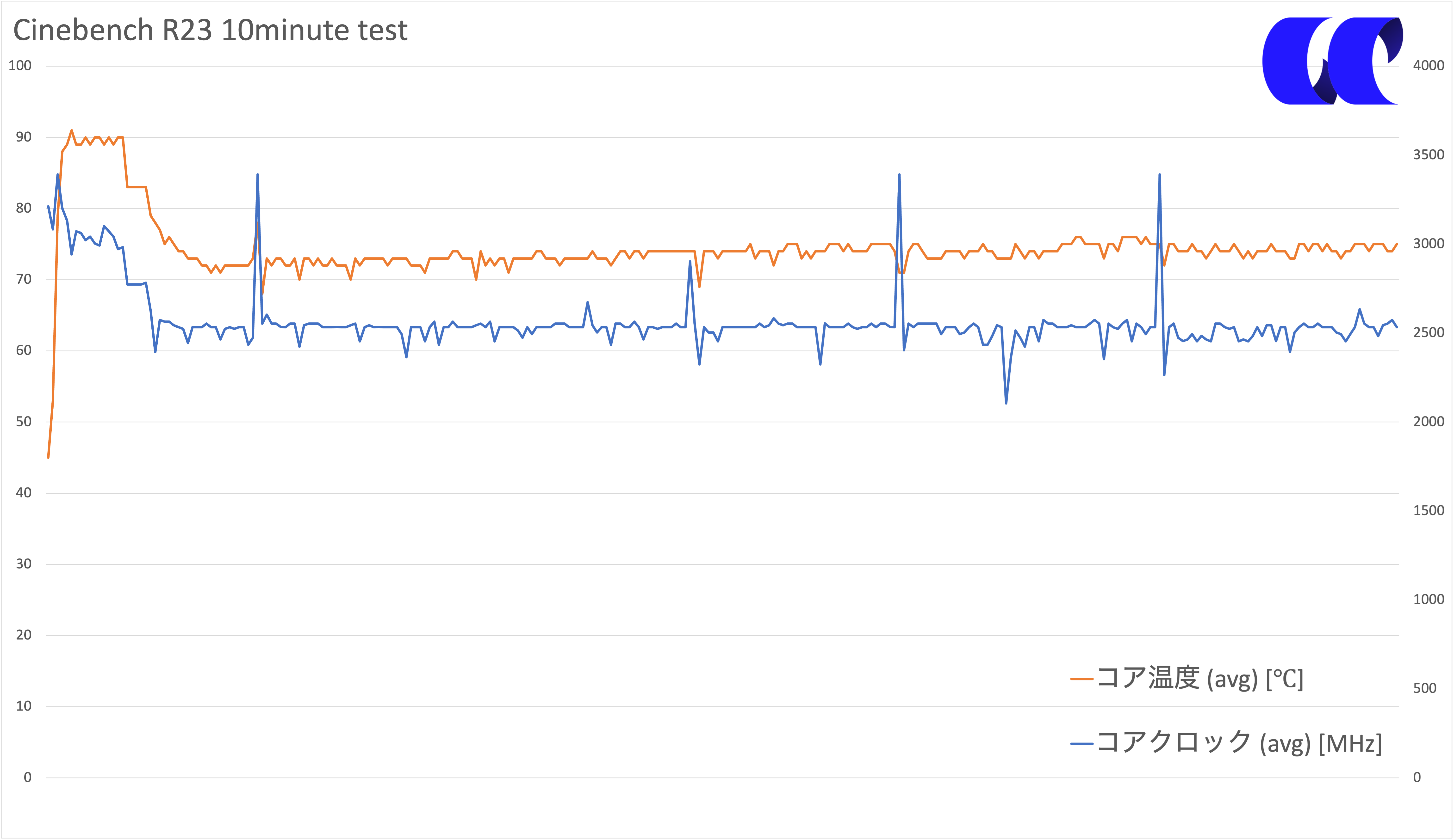The height and width of the screenshot is (840, 1454).
Task: Click the right axis label 500
Action: coord(1425,688)
